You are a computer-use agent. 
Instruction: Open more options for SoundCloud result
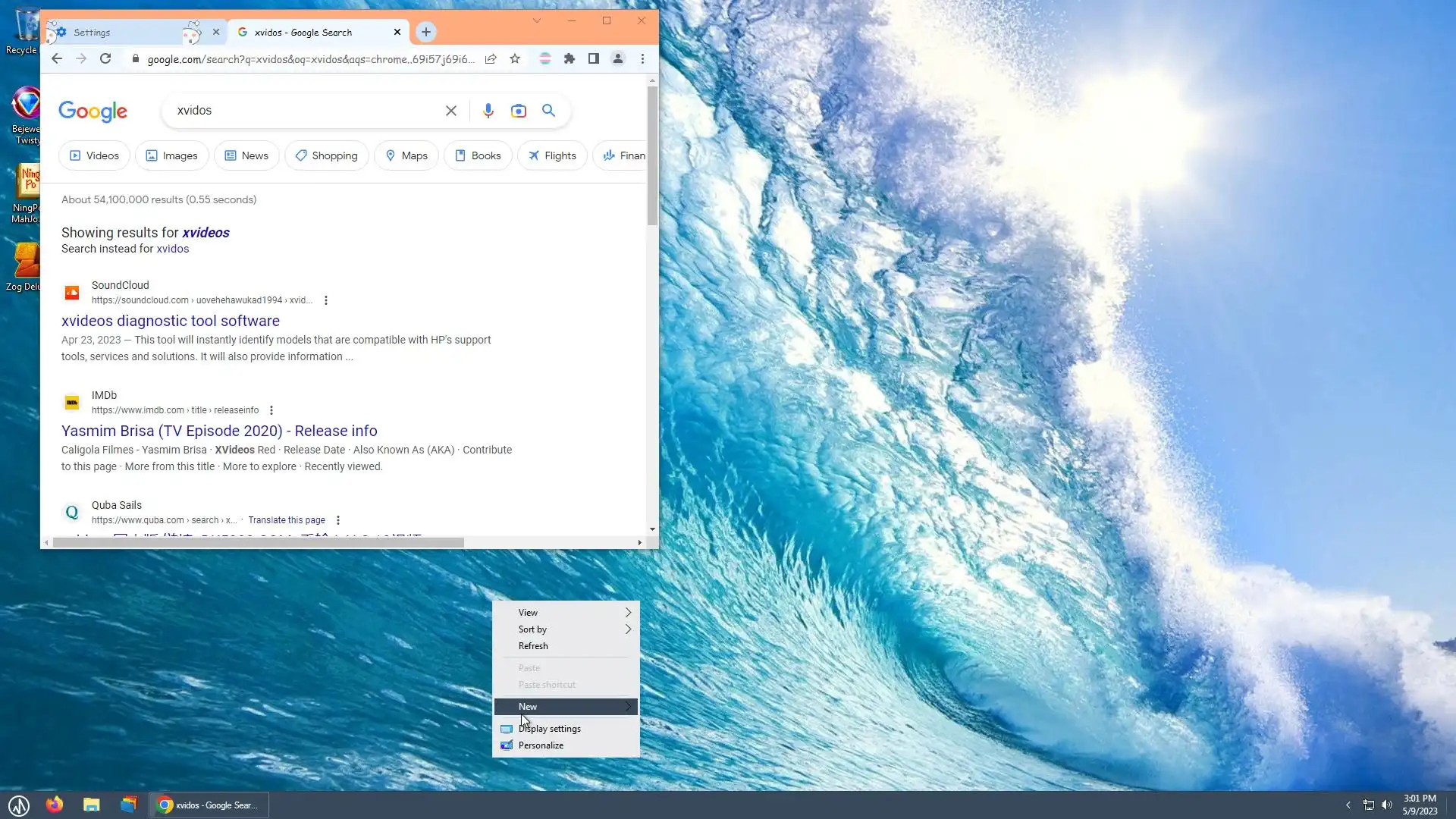click(x=326, y=300)
